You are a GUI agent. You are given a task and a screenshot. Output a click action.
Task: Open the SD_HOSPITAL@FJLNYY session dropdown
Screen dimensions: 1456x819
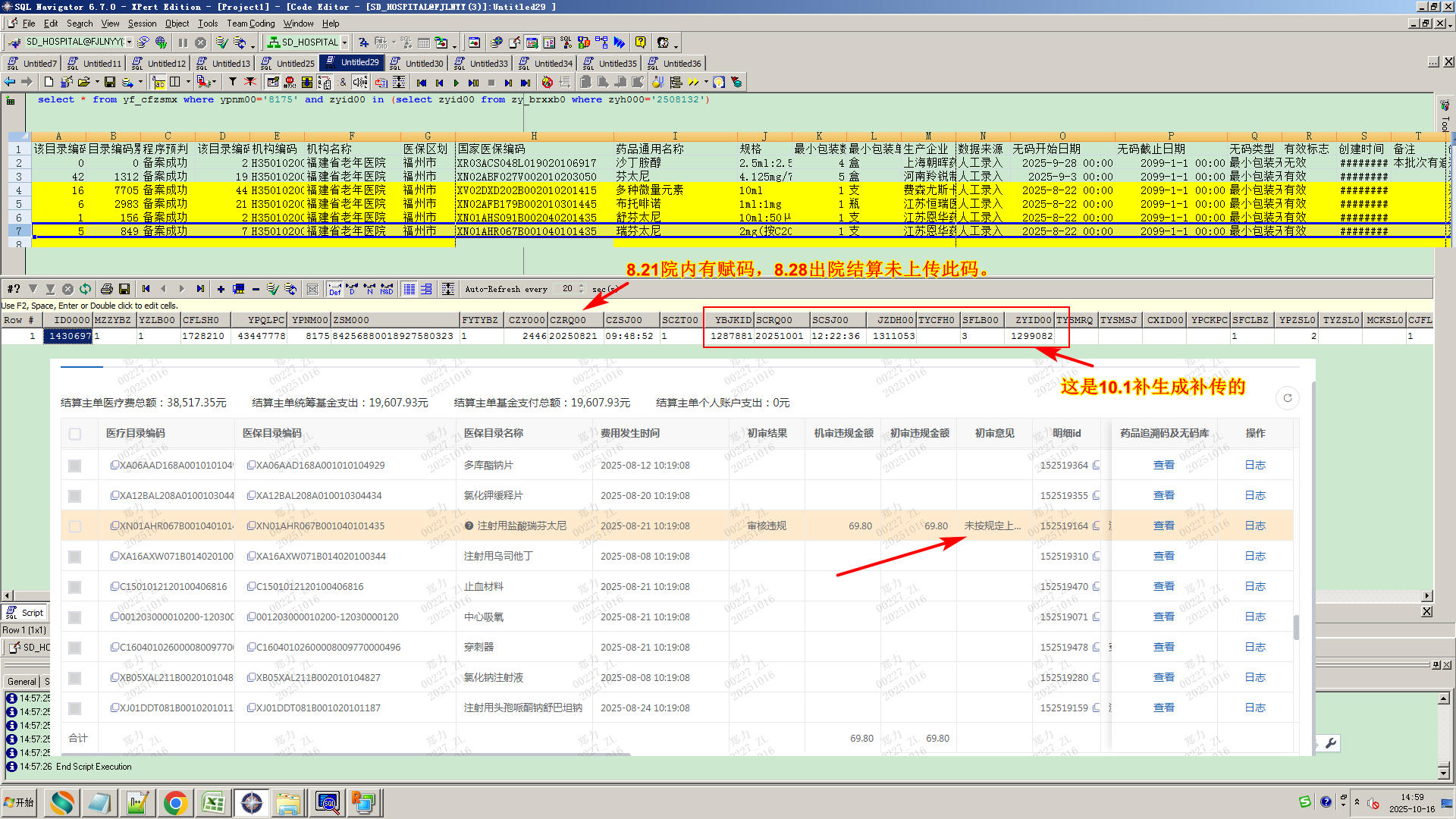click(x=129, y=42)
